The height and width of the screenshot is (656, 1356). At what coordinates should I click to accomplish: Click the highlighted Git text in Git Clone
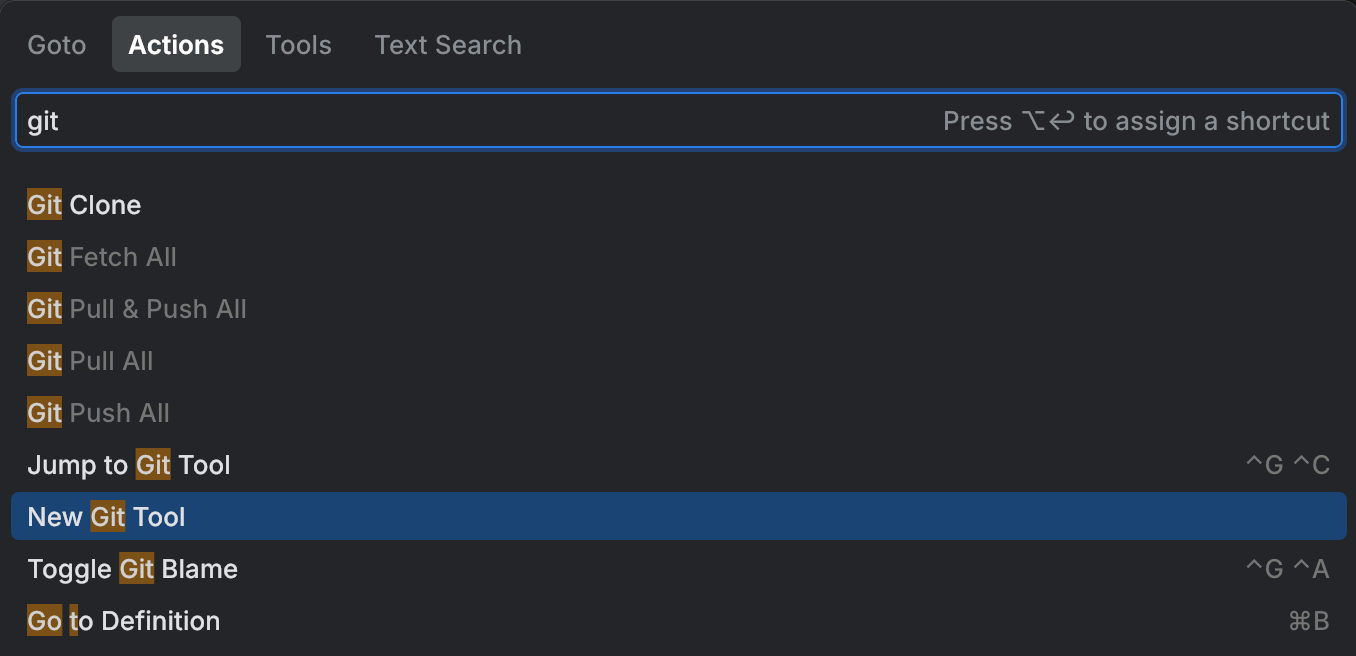click(x=43, y=204)
